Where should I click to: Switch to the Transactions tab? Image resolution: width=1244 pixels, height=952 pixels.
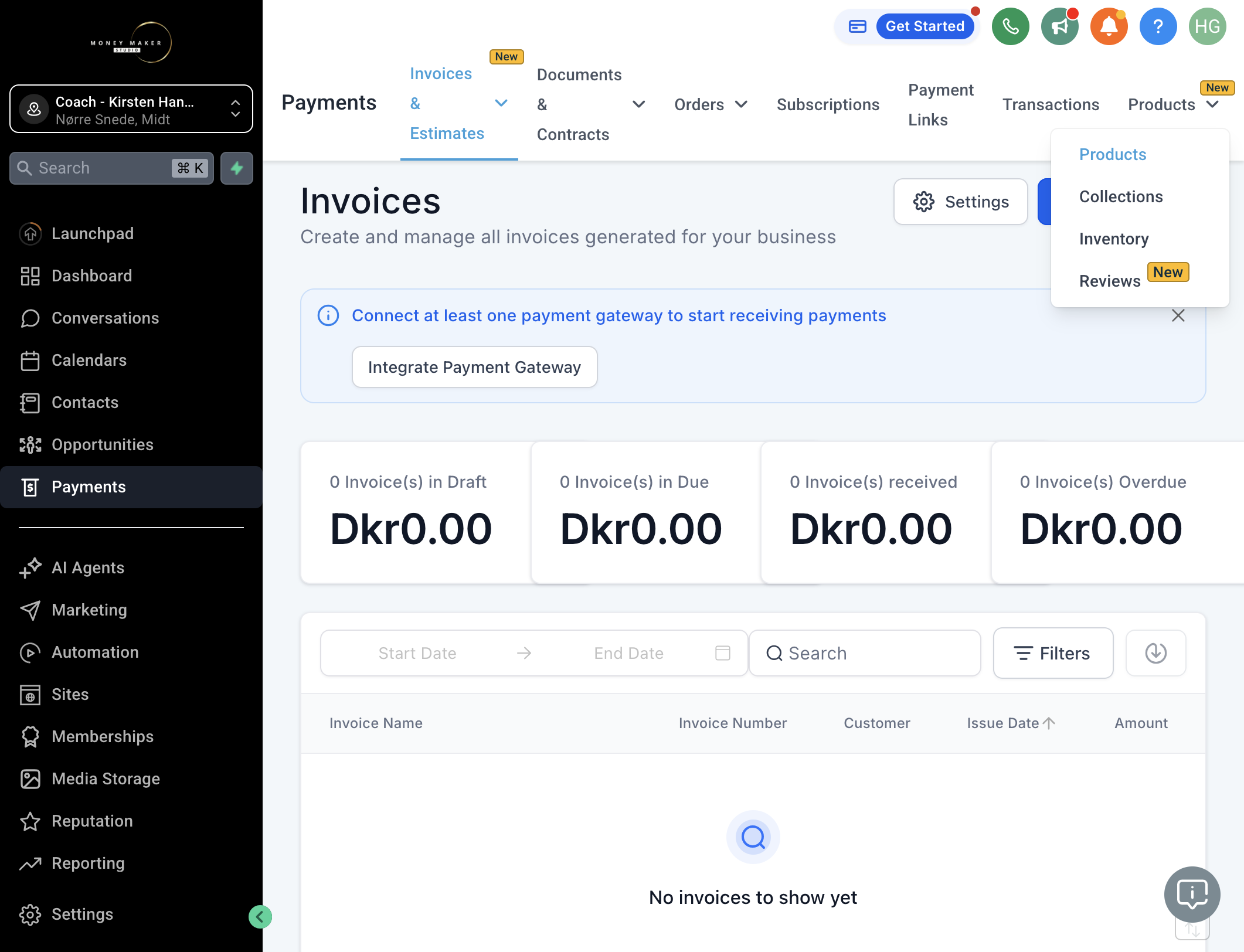[x=1051, y=104]
